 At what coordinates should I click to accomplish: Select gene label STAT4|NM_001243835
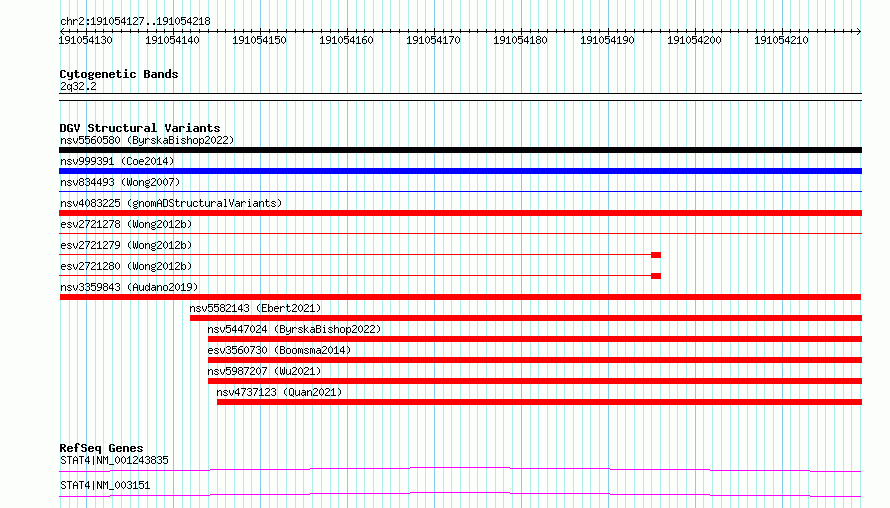pos(114,460)
